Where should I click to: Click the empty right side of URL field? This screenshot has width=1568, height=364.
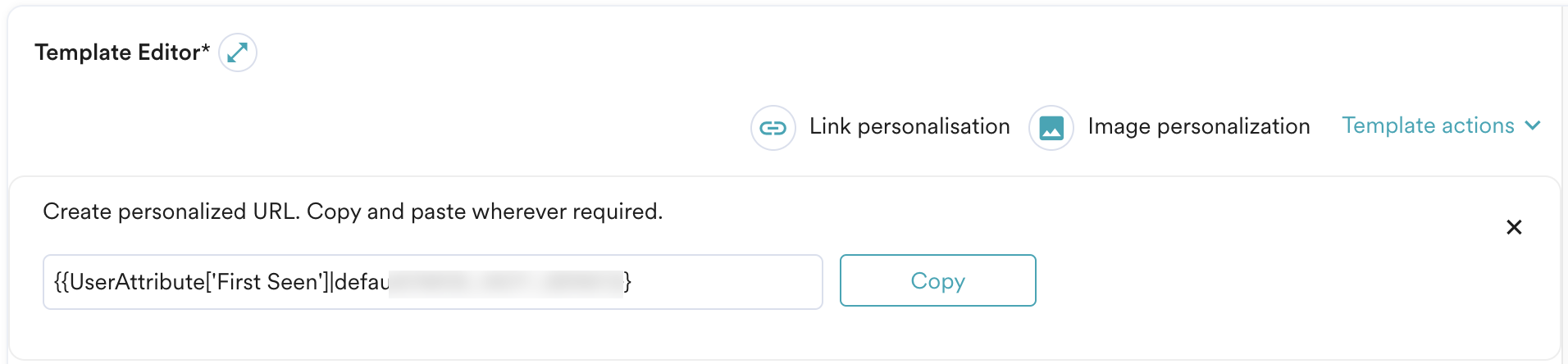tap(730, 282)
